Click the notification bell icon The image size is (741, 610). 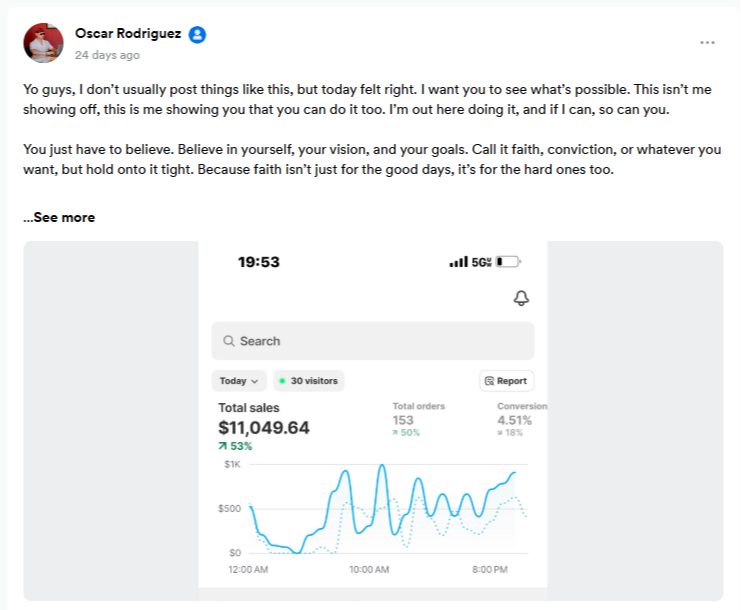tap(520, 299)
